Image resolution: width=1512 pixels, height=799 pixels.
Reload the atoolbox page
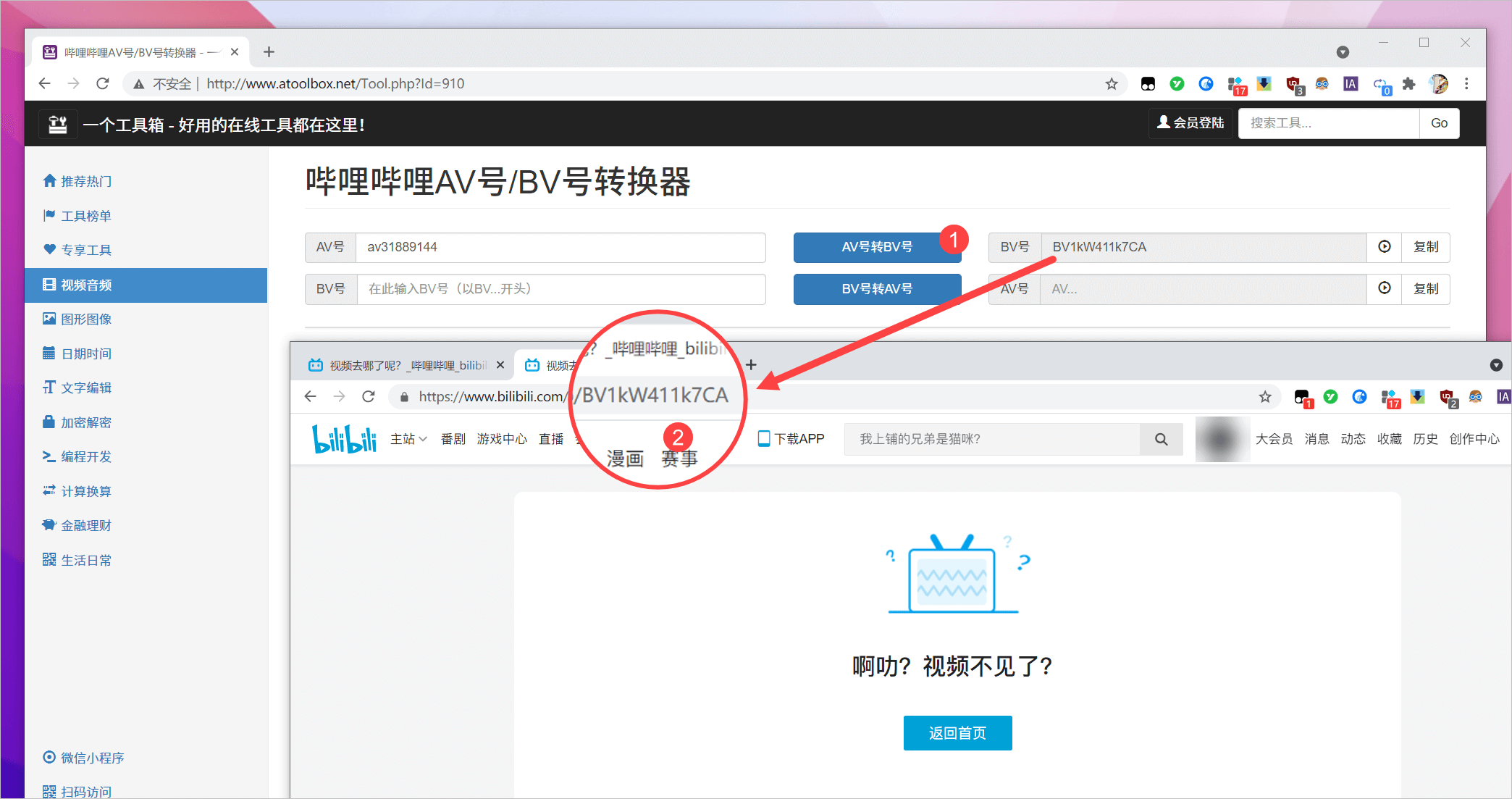[103, 84]
